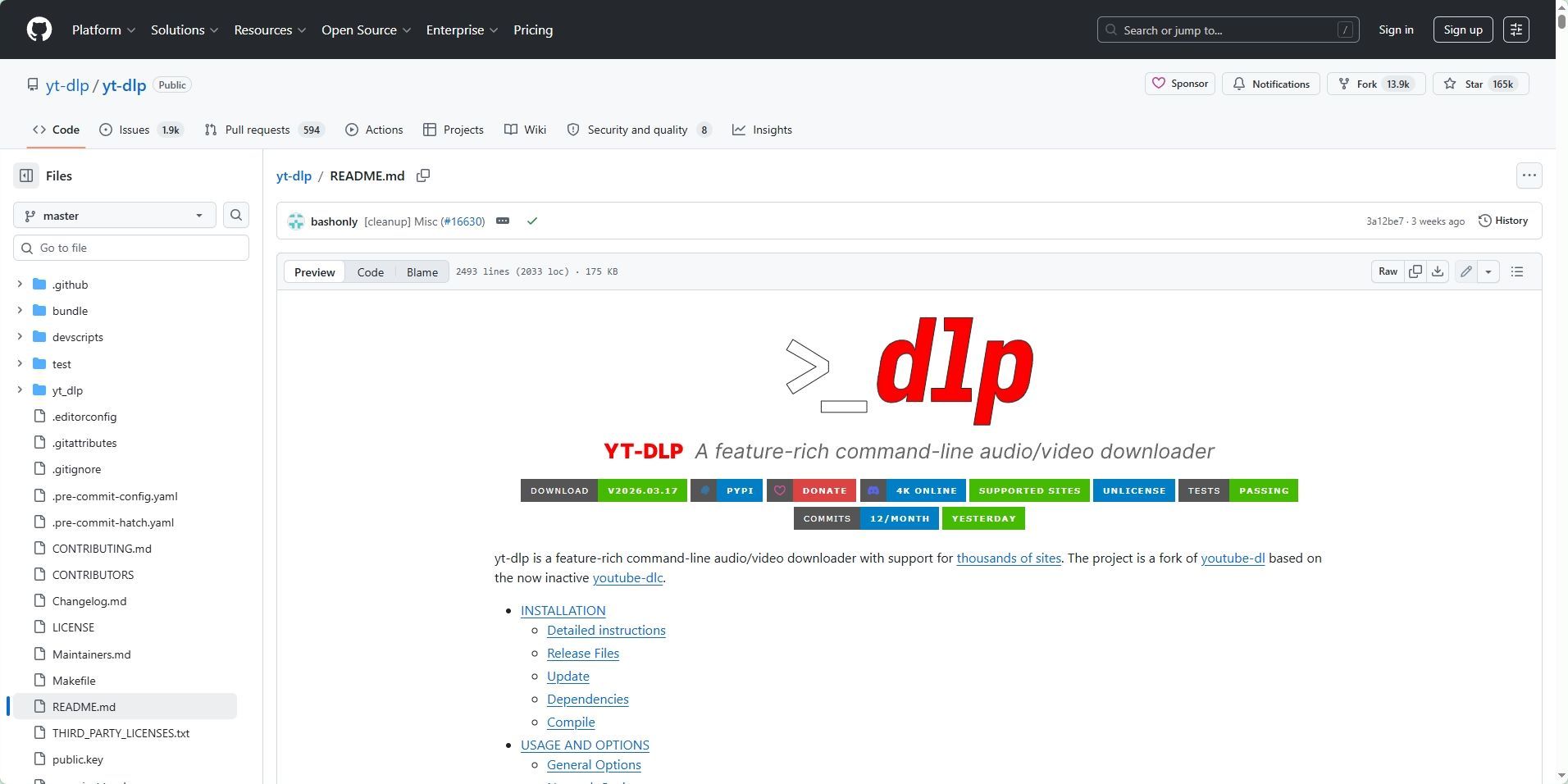1568x784 pixels.
Task: Switch to Code view
Action: [370, 272]
